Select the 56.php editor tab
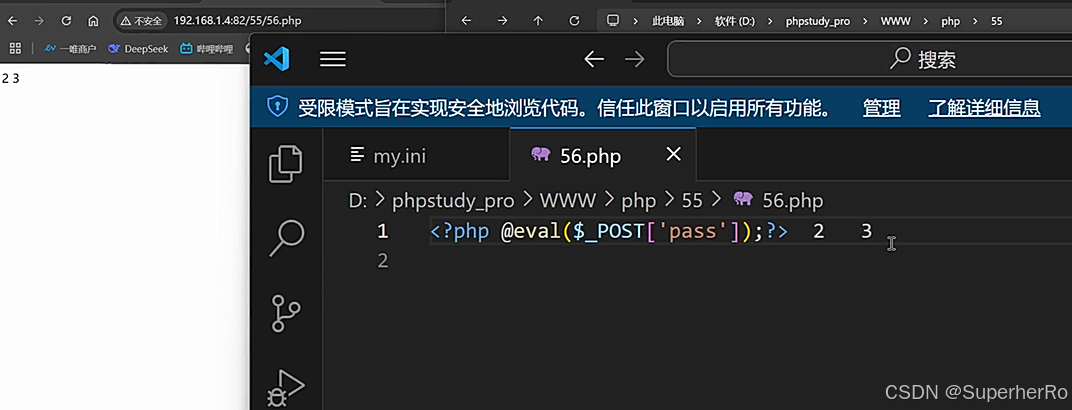The width and height of the screenshot is (1072, 410). coord(603,156)
